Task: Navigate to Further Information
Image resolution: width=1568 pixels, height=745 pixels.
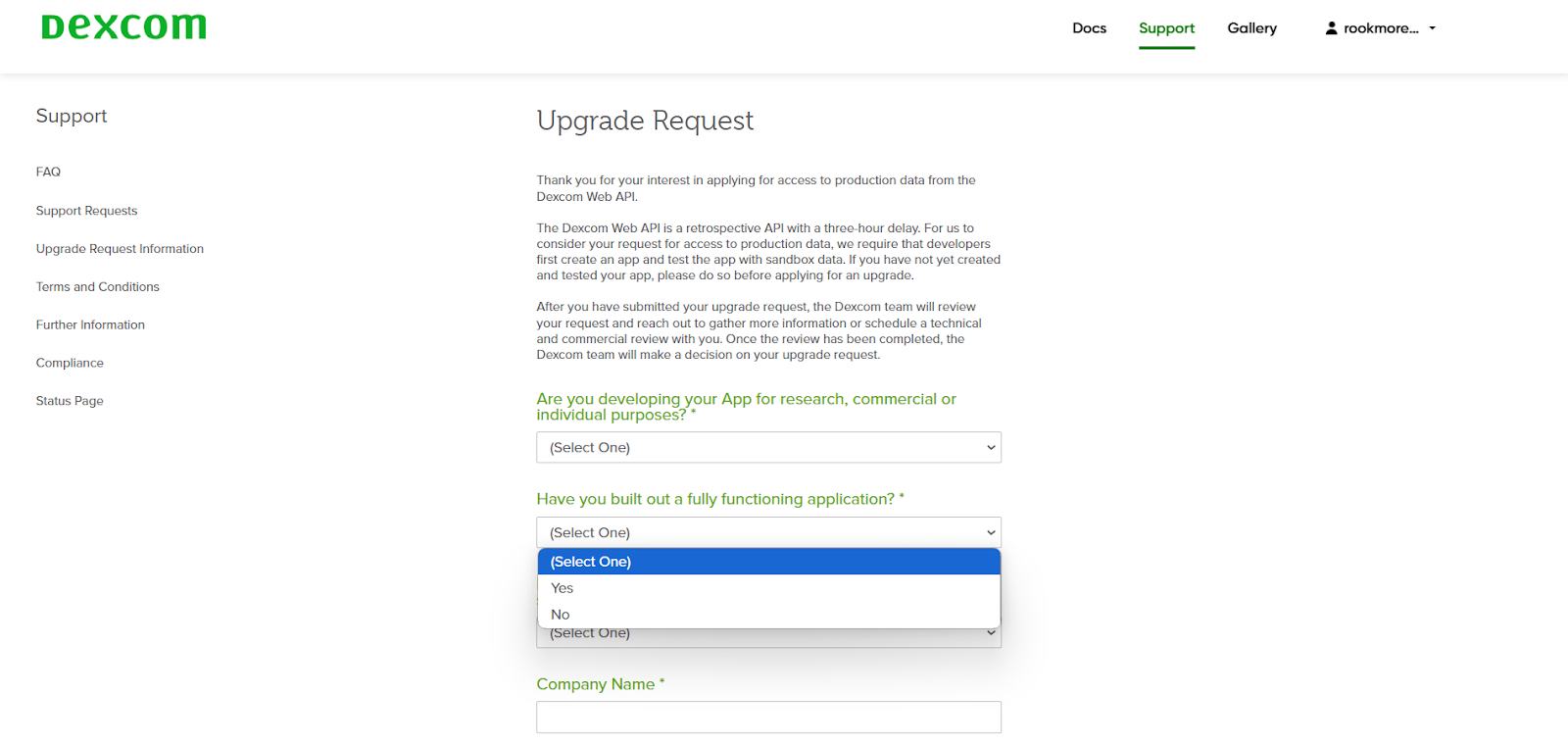Action: click(90, 325)
